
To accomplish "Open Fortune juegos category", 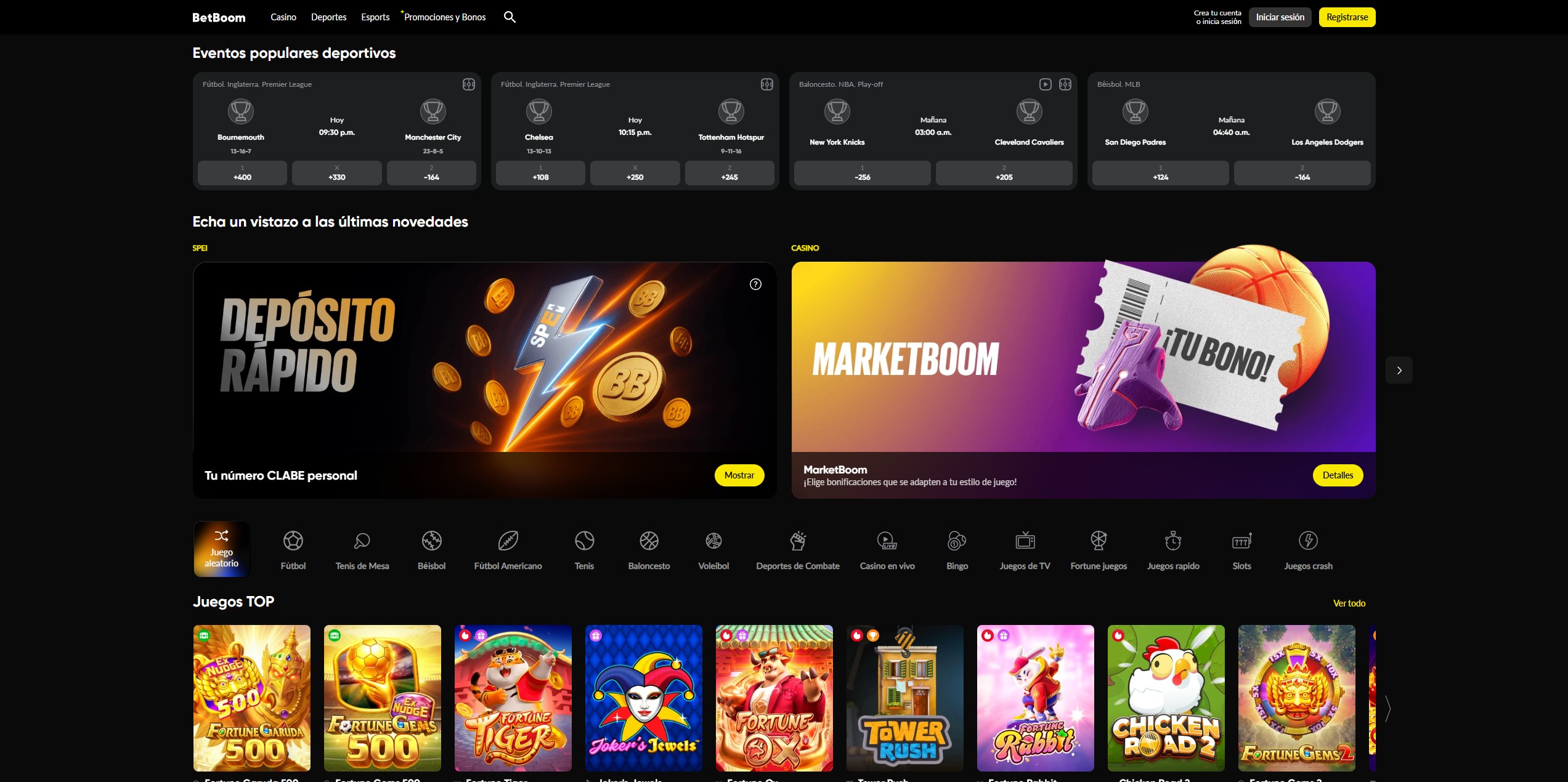I will [1099, 550].
